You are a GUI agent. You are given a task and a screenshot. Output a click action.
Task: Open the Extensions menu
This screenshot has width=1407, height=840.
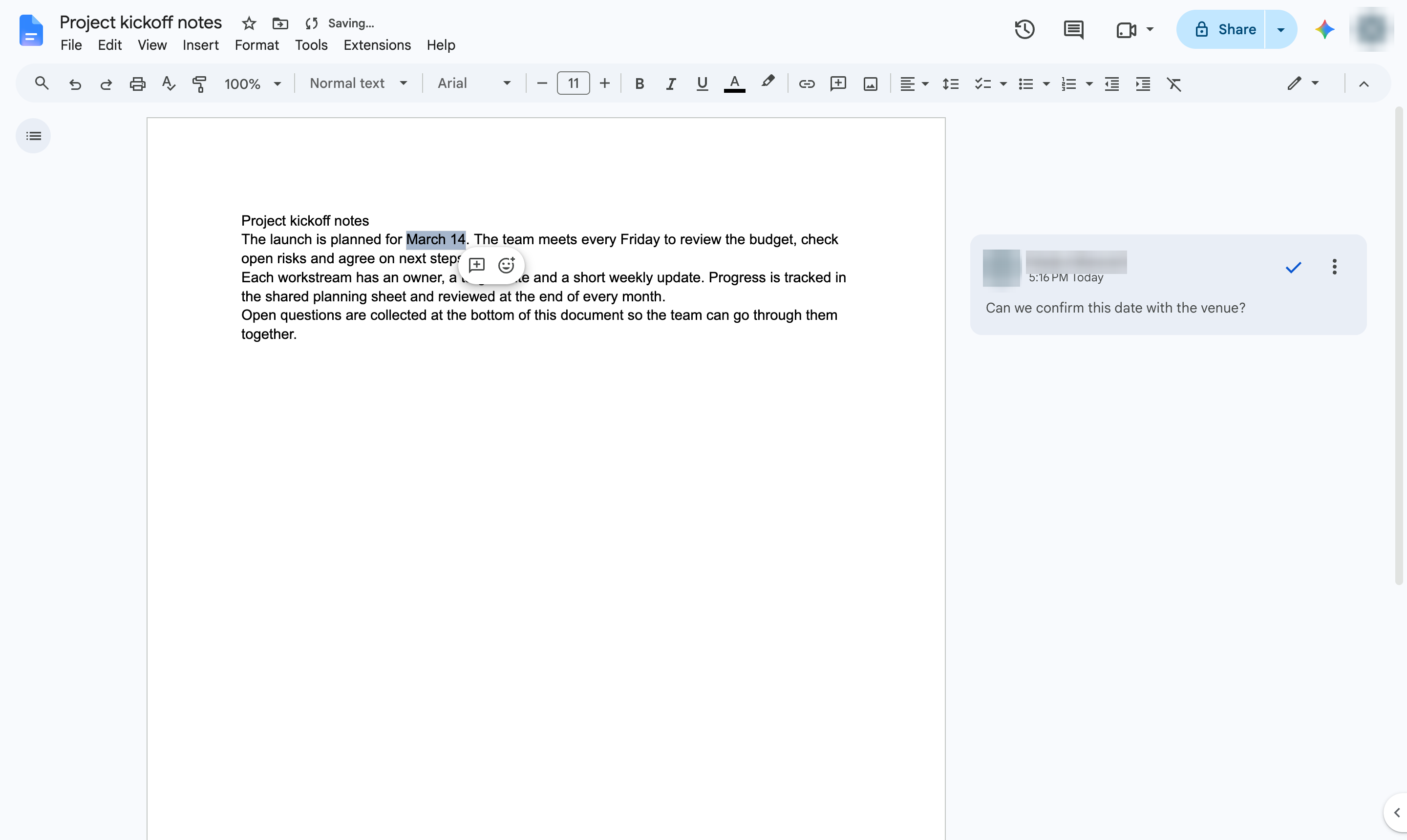click(377, 45)
